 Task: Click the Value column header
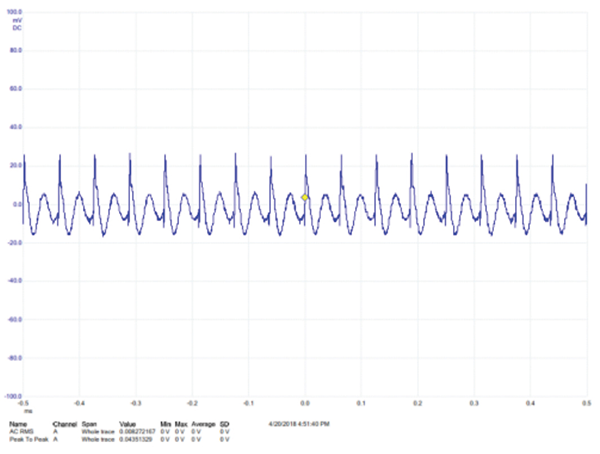(x=129, y=424)
